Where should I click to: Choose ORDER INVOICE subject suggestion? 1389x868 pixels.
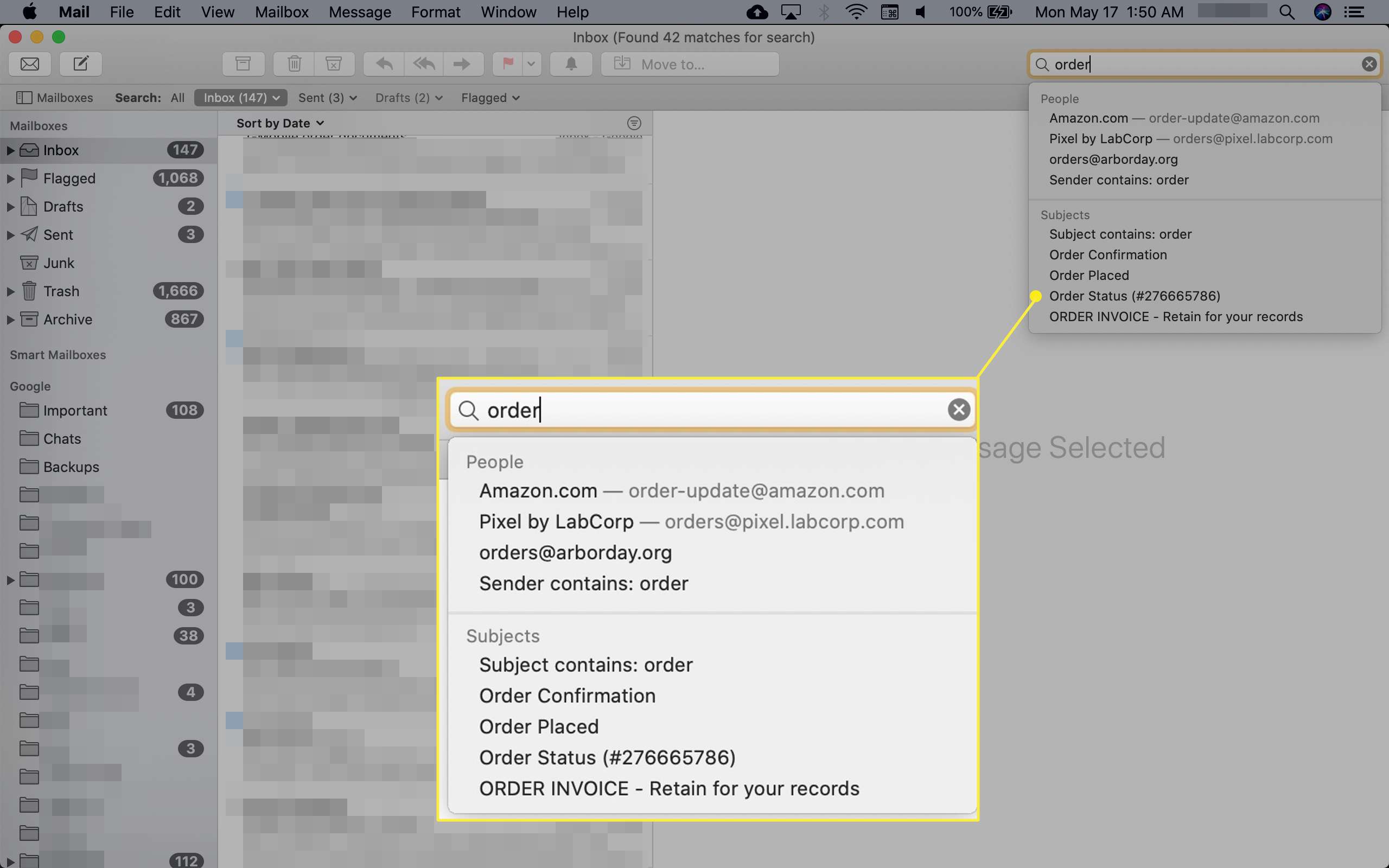[1204, 317]
